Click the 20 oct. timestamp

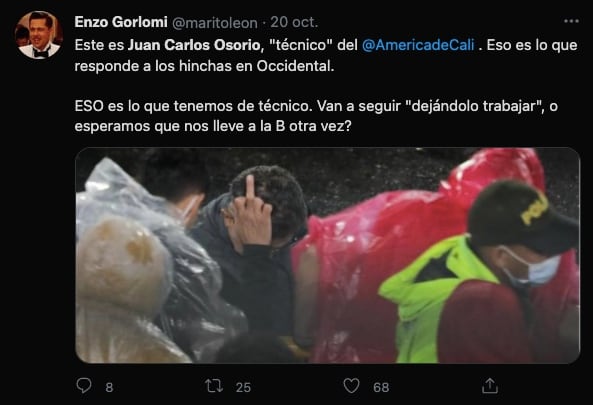pyautogui.click(x=294, y=22)
